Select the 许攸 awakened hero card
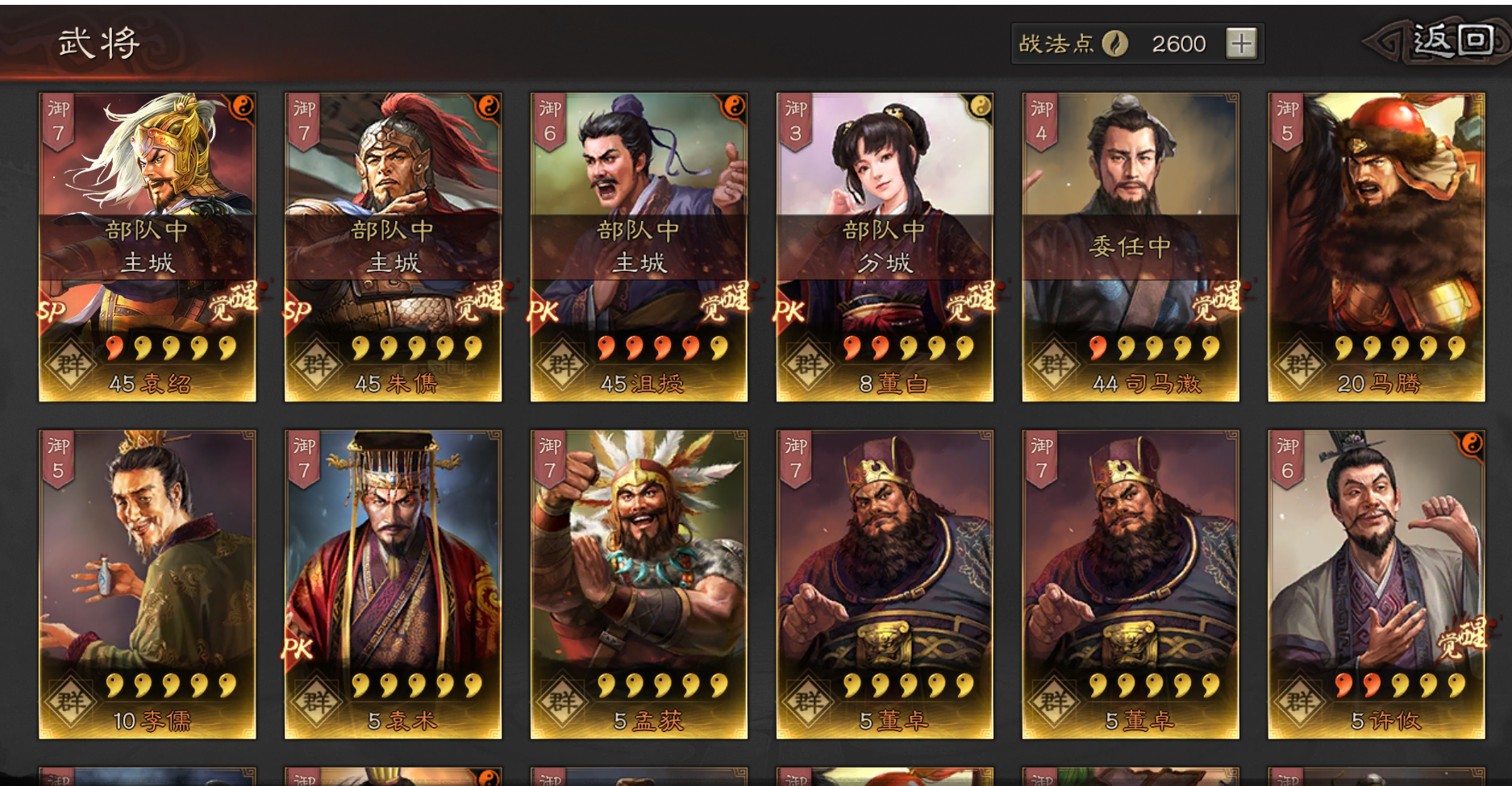This screenshot has width=1512, height=786. point(1377,584)
